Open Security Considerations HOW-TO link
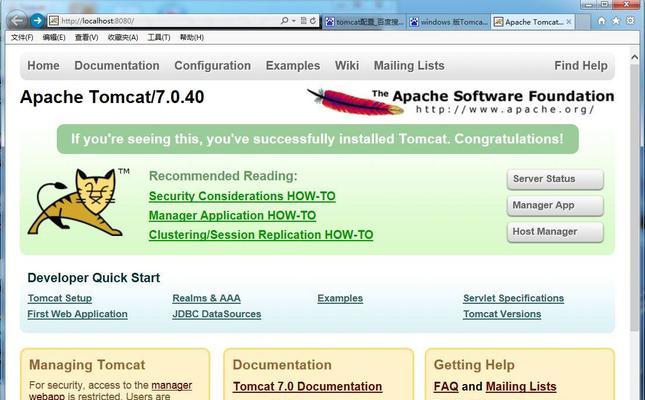The width and height of the screenshot is (645, 400). 242,196
